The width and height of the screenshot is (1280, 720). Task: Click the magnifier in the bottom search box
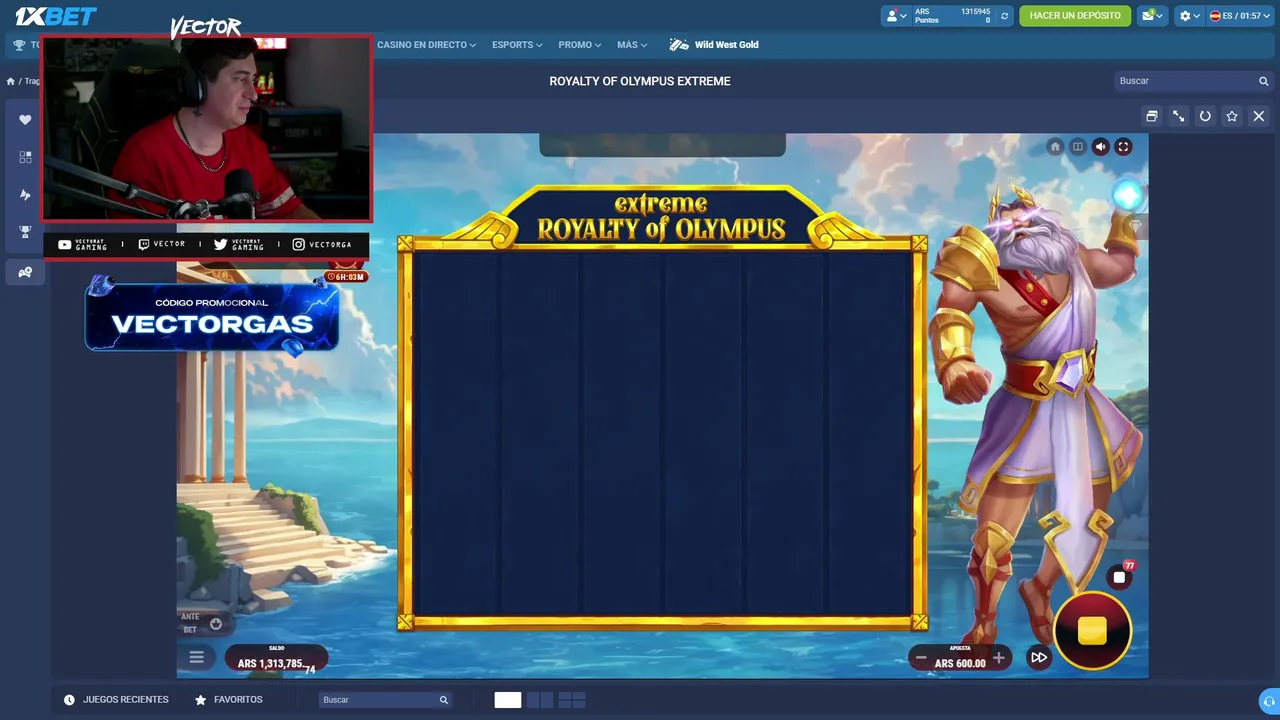click(x=443, y=700)
